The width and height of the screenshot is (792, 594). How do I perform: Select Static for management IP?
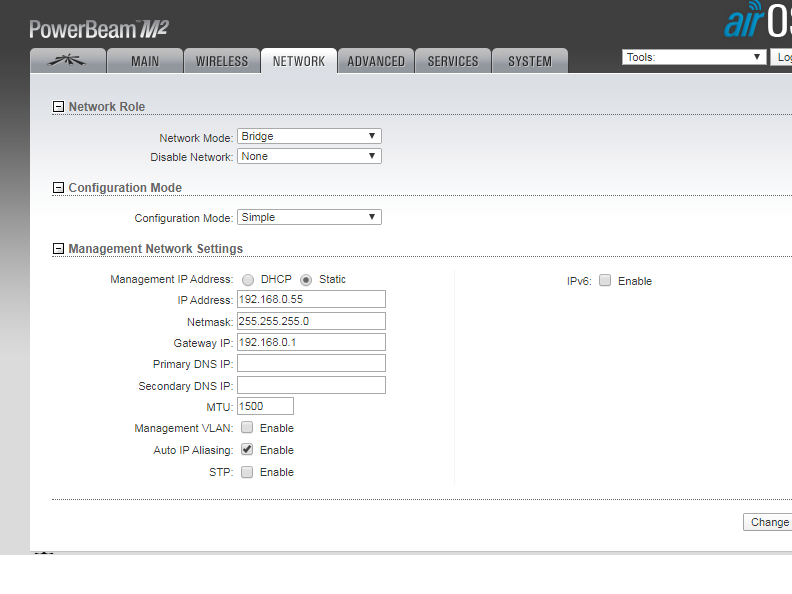click(306, 280)
